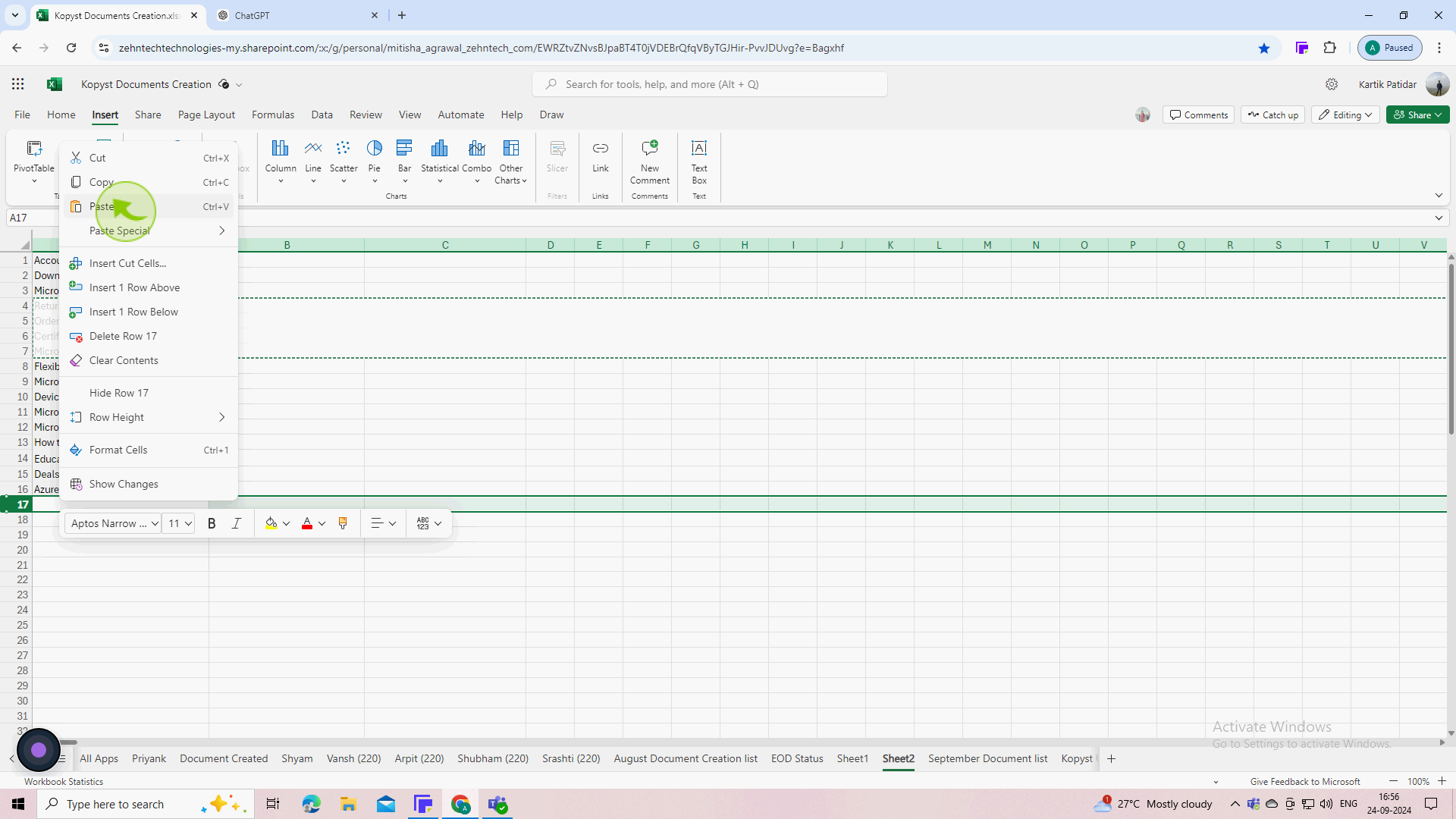Apply the red font color

[x=307, y=523]
